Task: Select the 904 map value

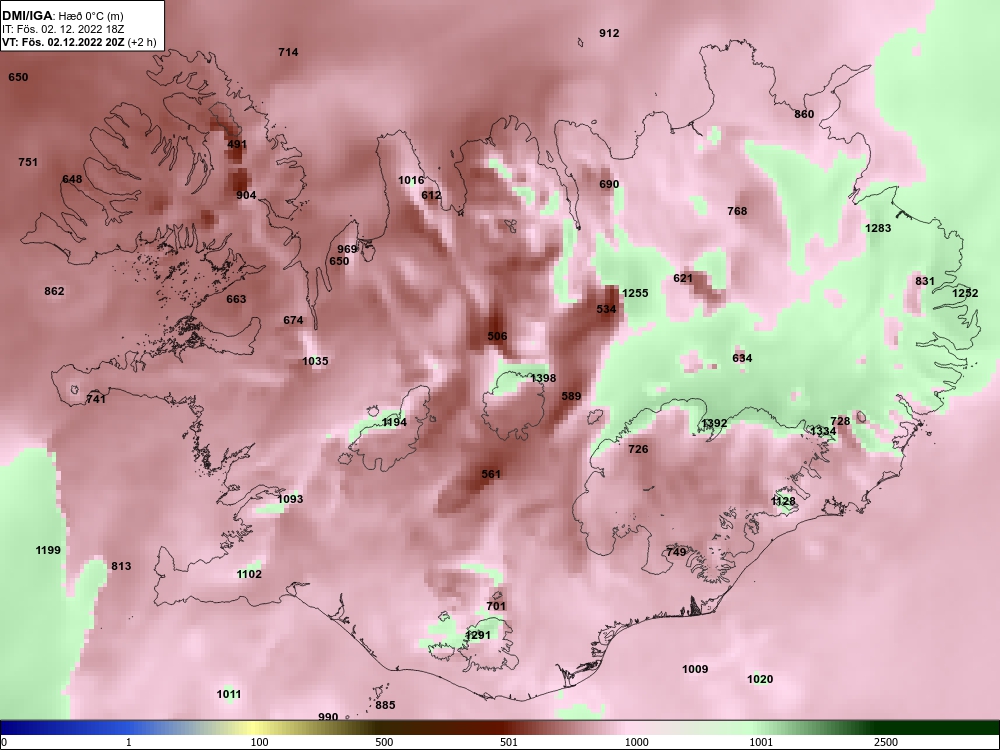Action: coord(246,195)
